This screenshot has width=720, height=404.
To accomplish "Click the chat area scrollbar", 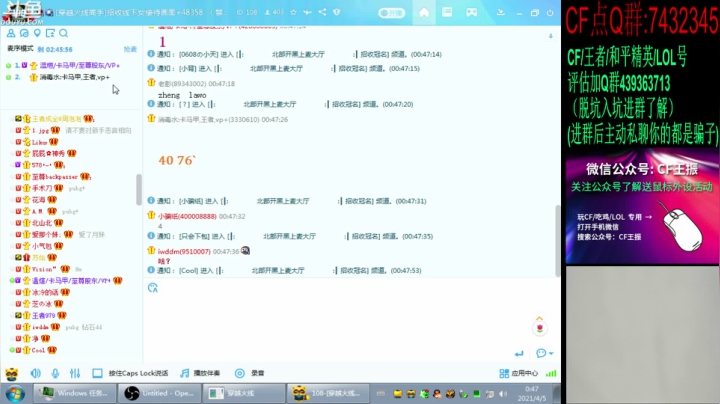I will [557, 241].
